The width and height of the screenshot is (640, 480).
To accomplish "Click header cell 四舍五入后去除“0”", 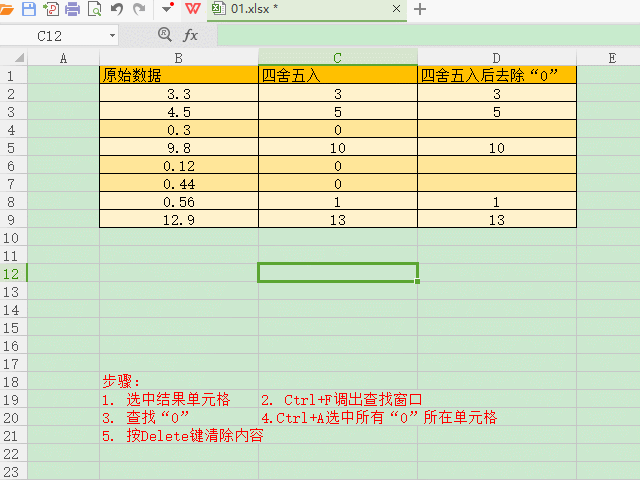I will (497, 75).
